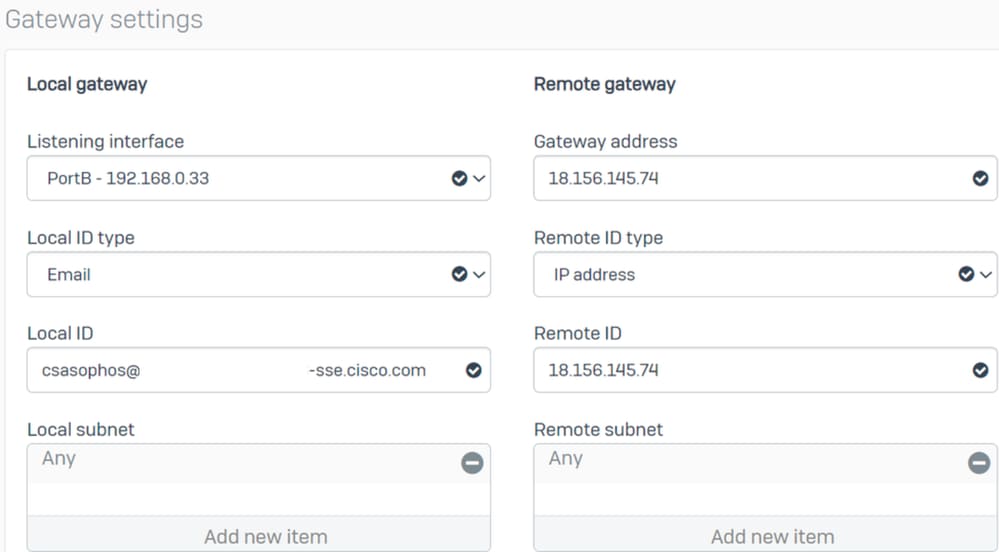
Task: Click the Listening interface label
Action: [x=106, y=142]
